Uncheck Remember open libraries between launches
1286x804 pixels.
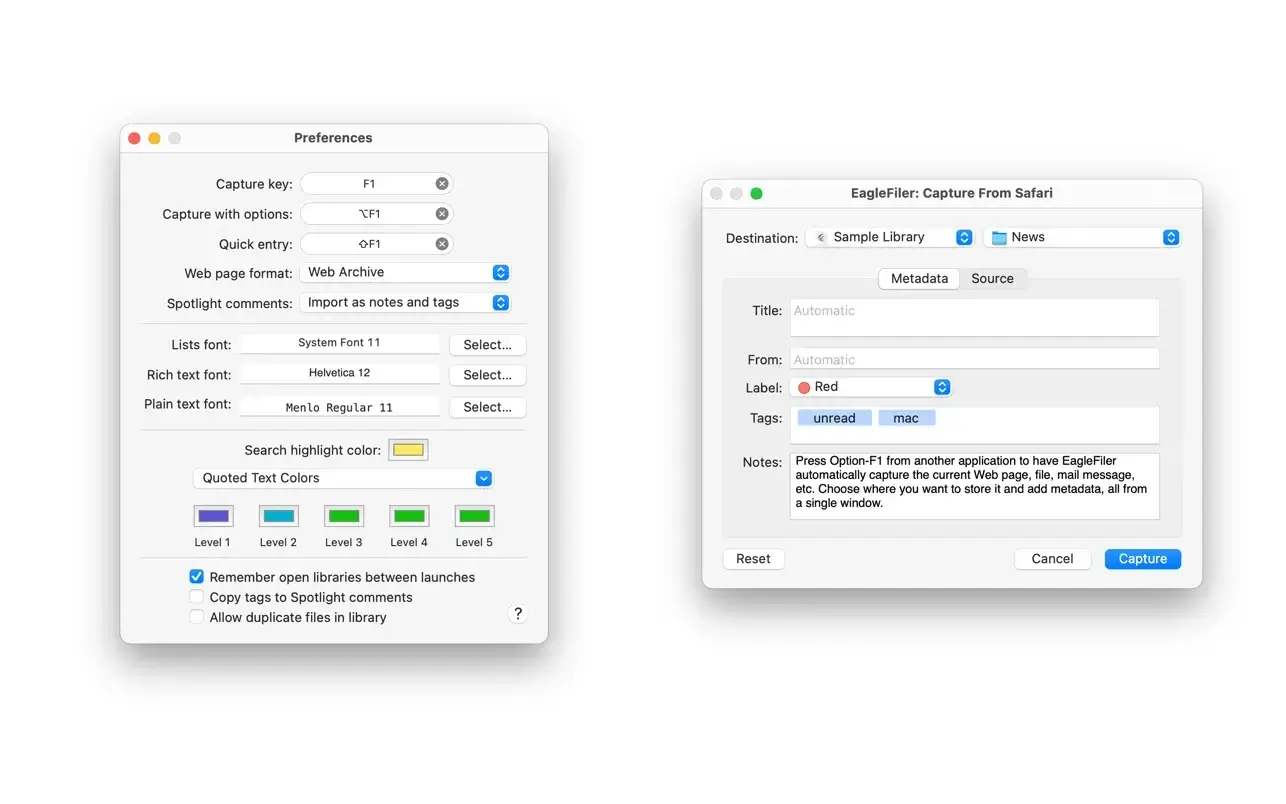point(197,577)
